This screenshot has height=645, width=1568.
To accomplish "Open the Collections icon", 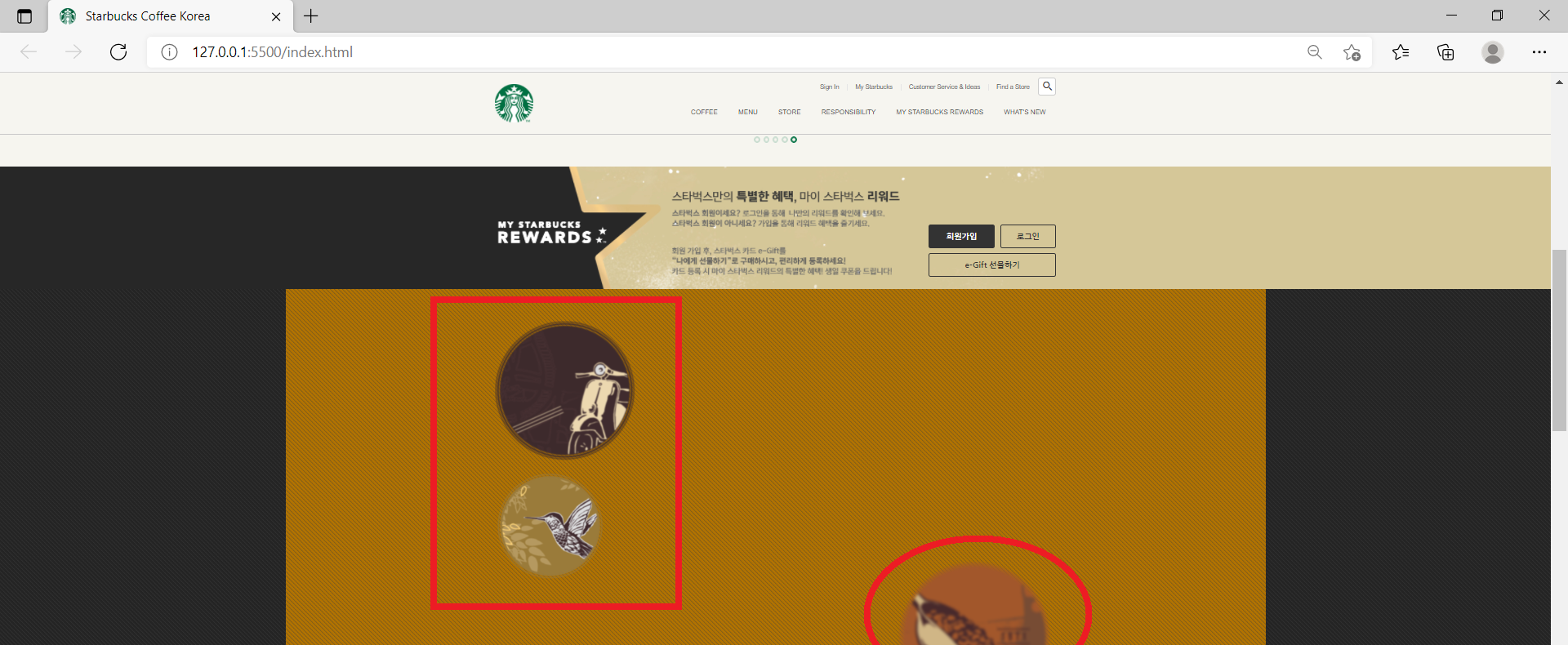I will (1445, 52).
